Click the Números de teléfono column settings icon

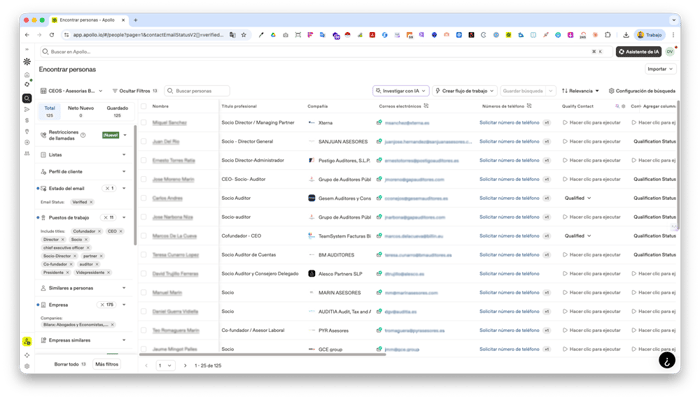pos(529,106)
